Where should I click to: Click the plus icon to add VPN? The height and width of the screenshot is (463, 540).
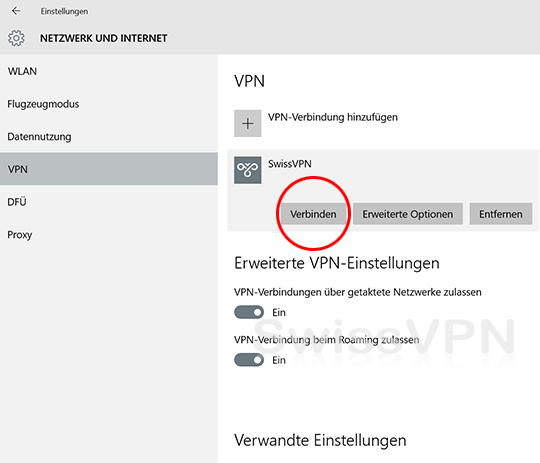248,123
